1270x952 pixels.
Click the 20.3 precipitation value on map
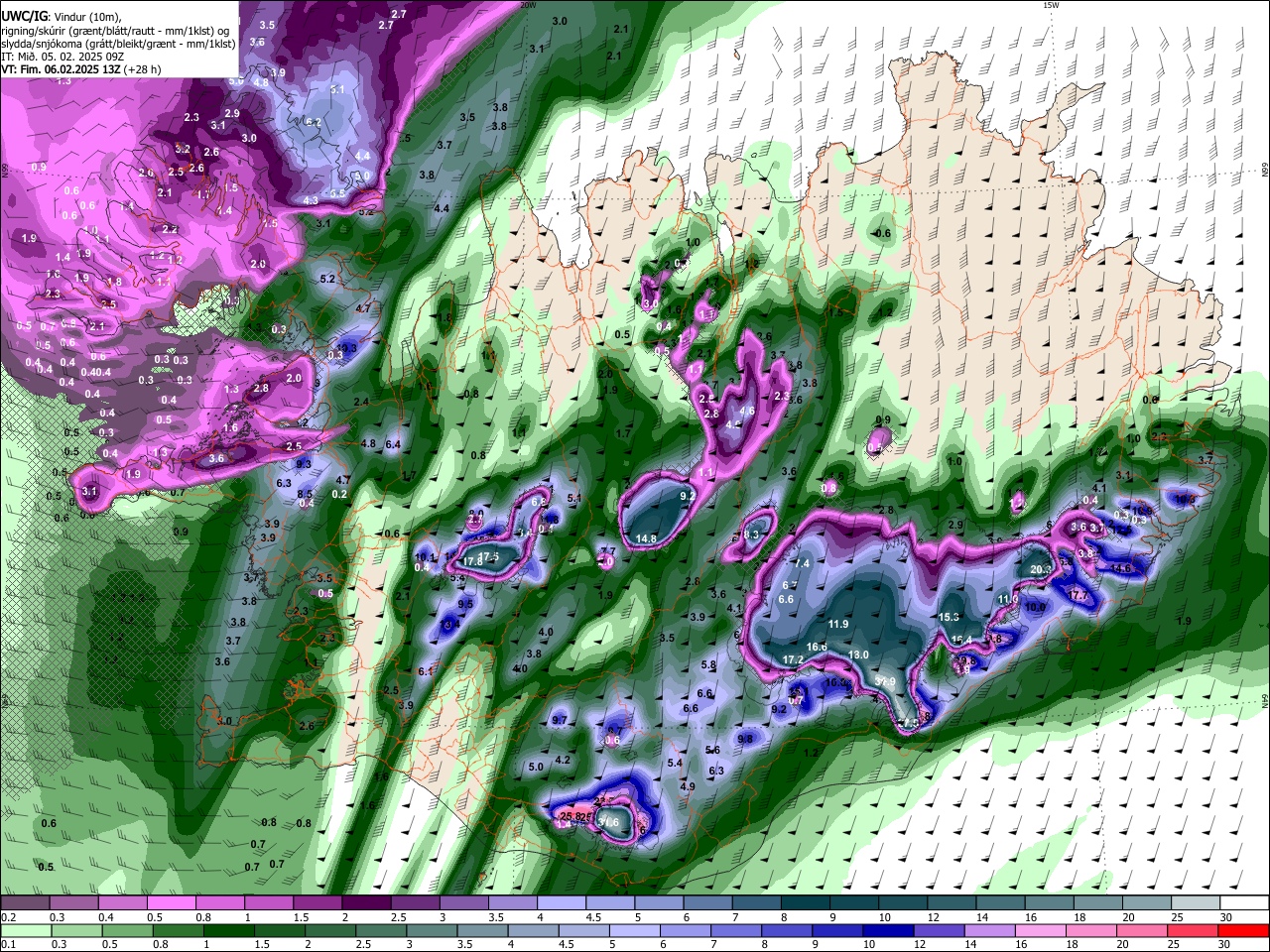pos(1041,569)
